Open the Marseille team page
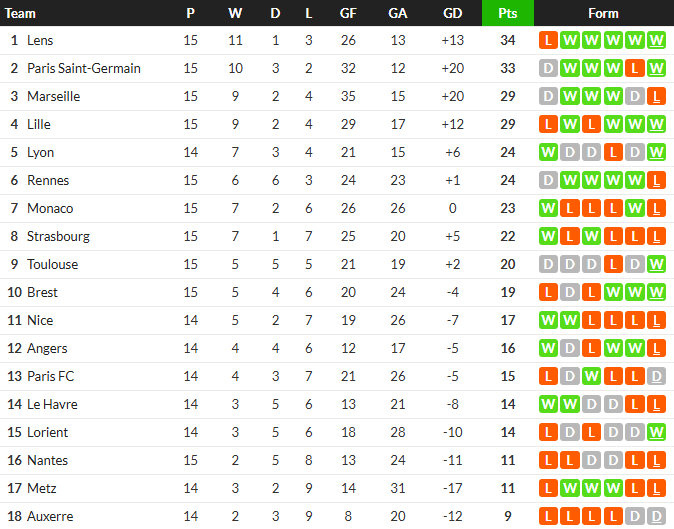Image resolution: width=674 pixels, height=529 pixels. pyautogui.click(x=53, y=96)
